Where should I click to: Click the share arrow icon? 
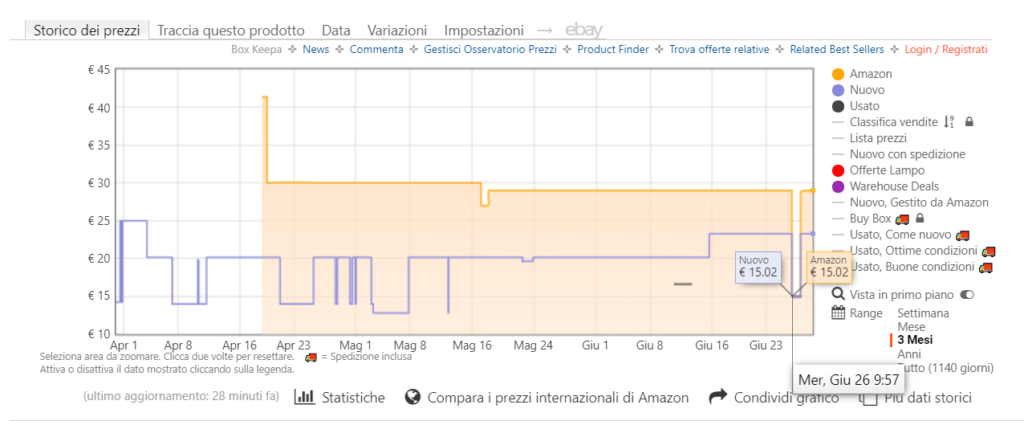tap(717, 397)
